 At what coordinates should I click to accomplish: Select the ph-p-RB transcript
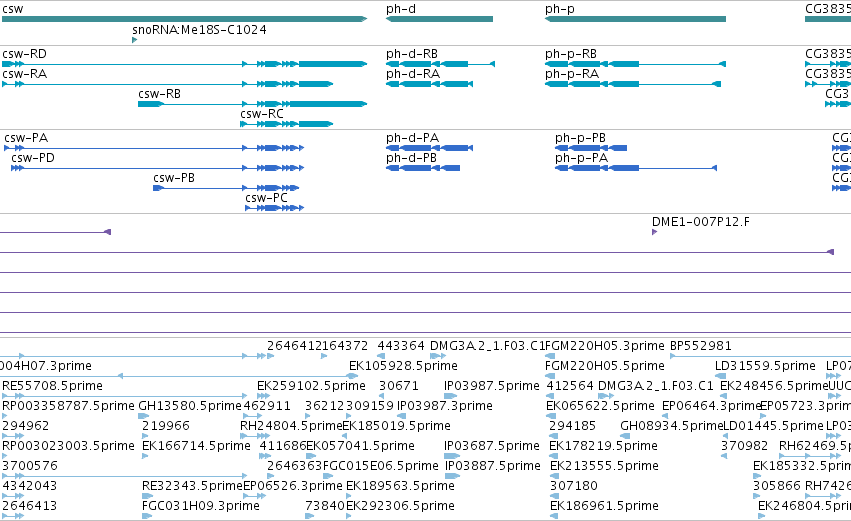(636, 64)
